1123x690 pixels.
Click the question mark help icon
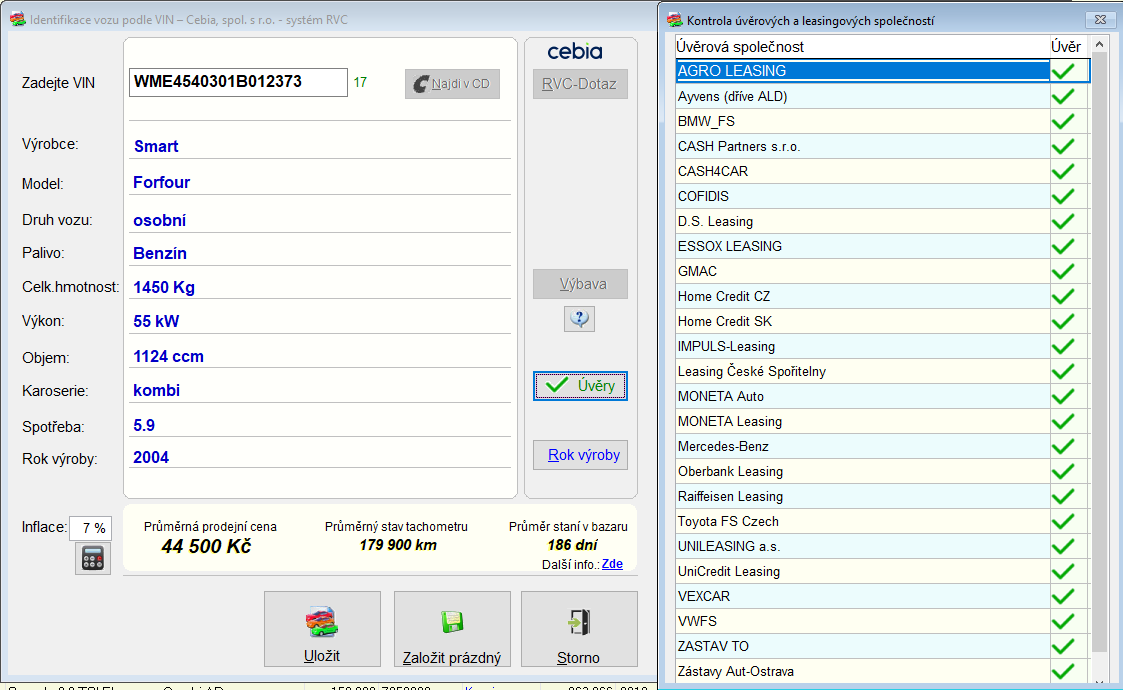pyautogui.click(x=579, y=318)
